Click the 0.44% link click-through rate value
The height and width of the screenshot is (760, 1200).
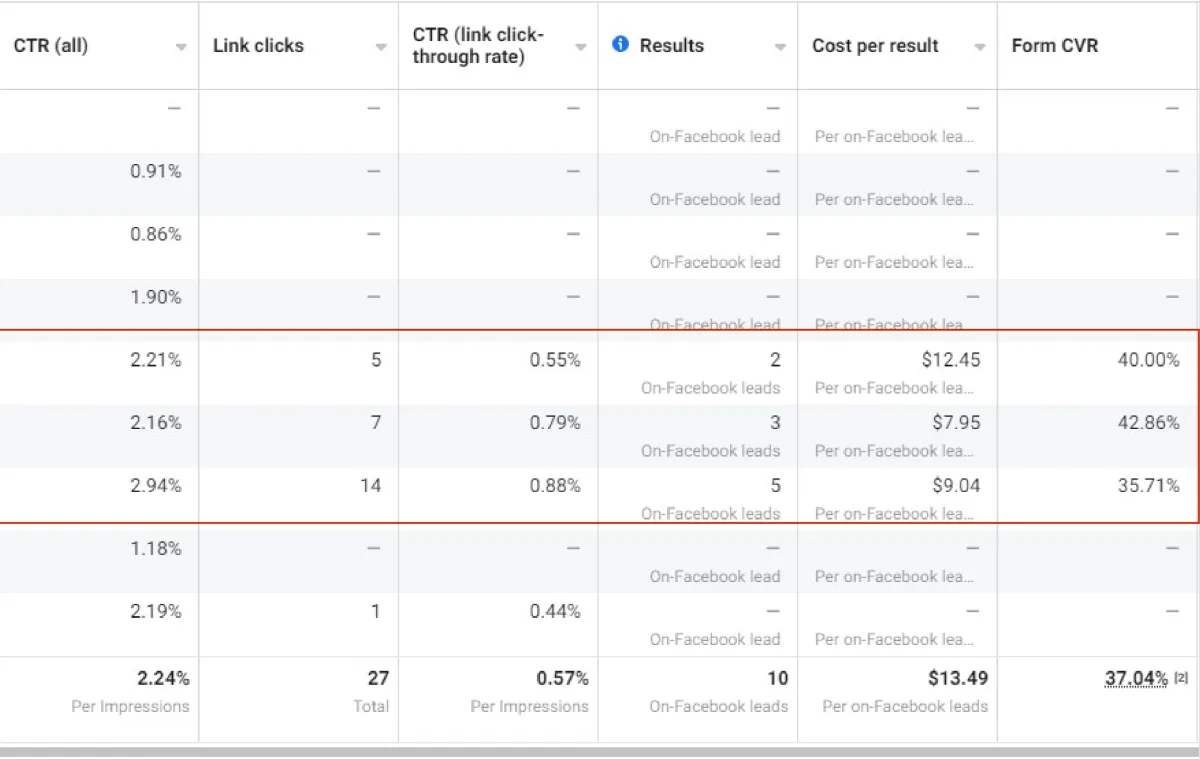(x=555, y=611)
